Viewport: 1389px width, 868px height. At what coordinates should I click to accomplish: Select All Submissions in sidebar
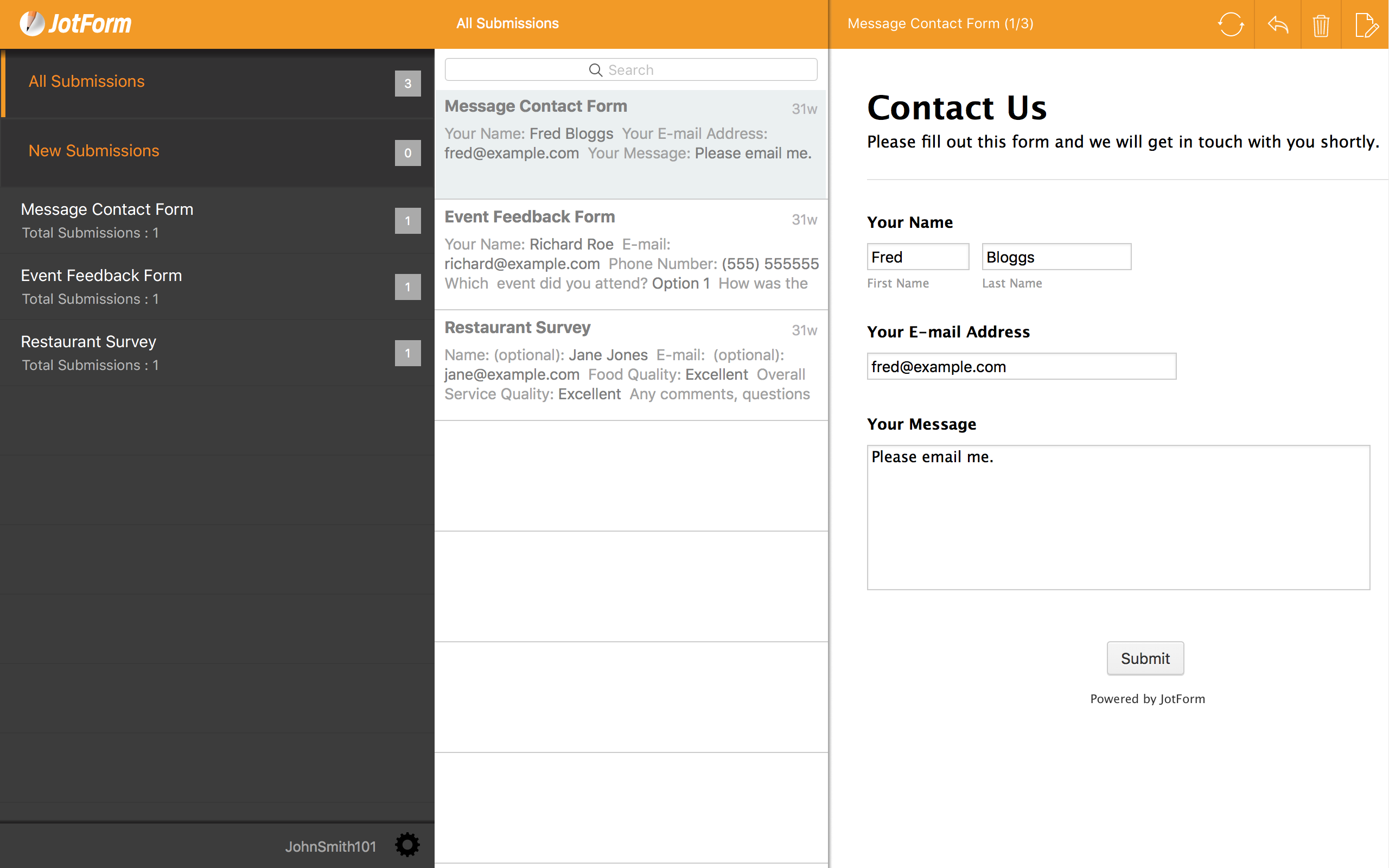(x=217, y=83)
